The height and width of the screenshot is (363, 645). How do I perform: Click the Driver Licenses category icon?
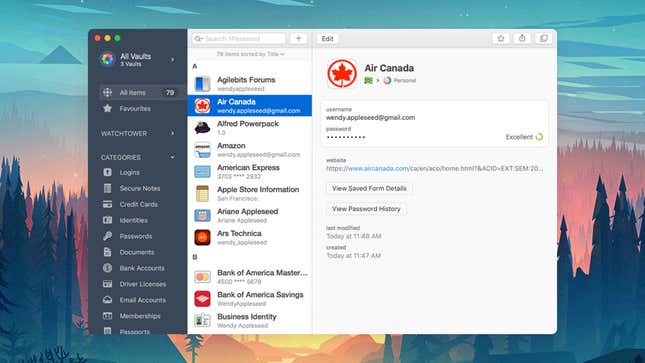click(107, 284)
